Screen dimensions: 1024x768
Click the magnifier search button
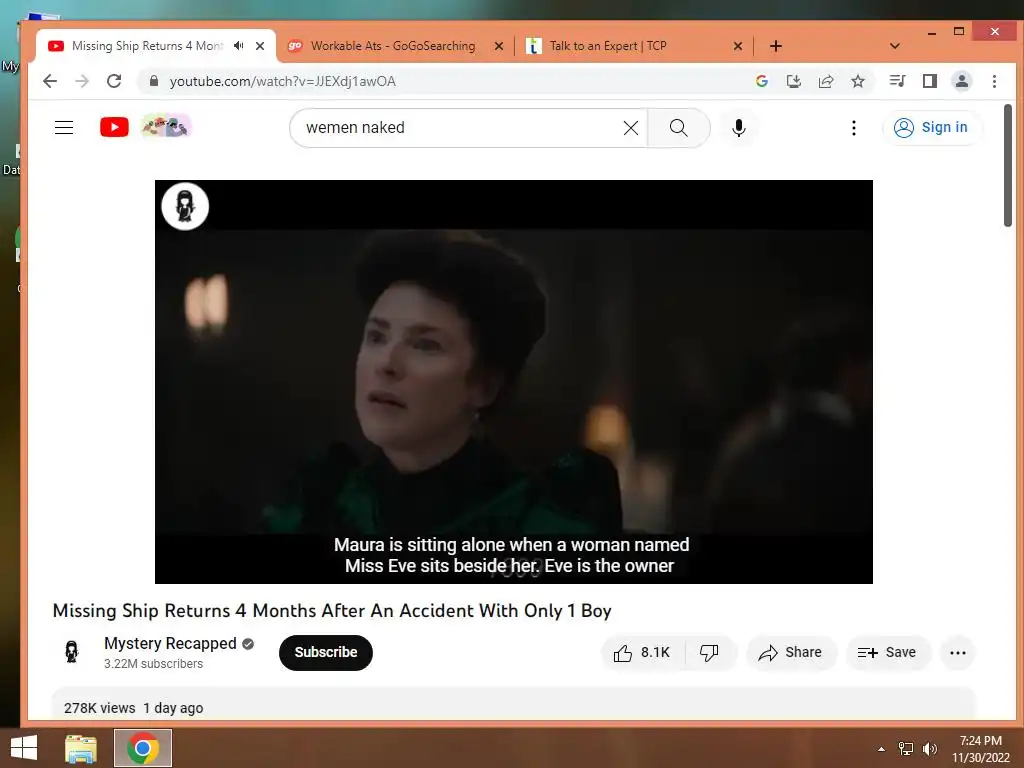(x=679, y=128)
